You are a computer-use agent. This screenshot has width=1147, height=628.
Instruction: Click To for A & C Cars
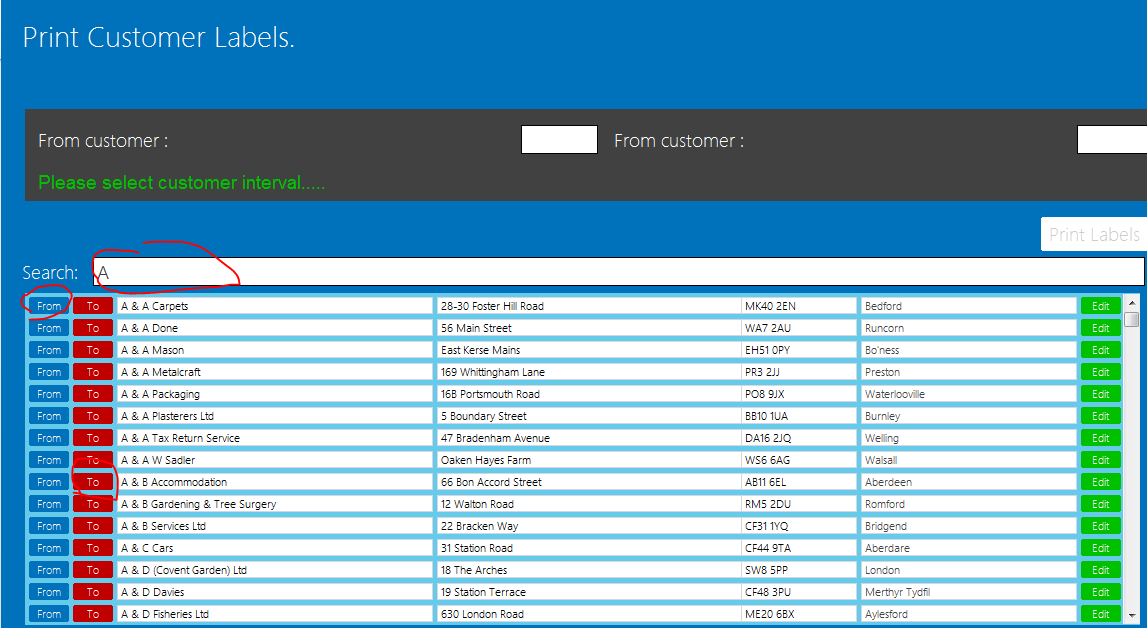point(93,548)
